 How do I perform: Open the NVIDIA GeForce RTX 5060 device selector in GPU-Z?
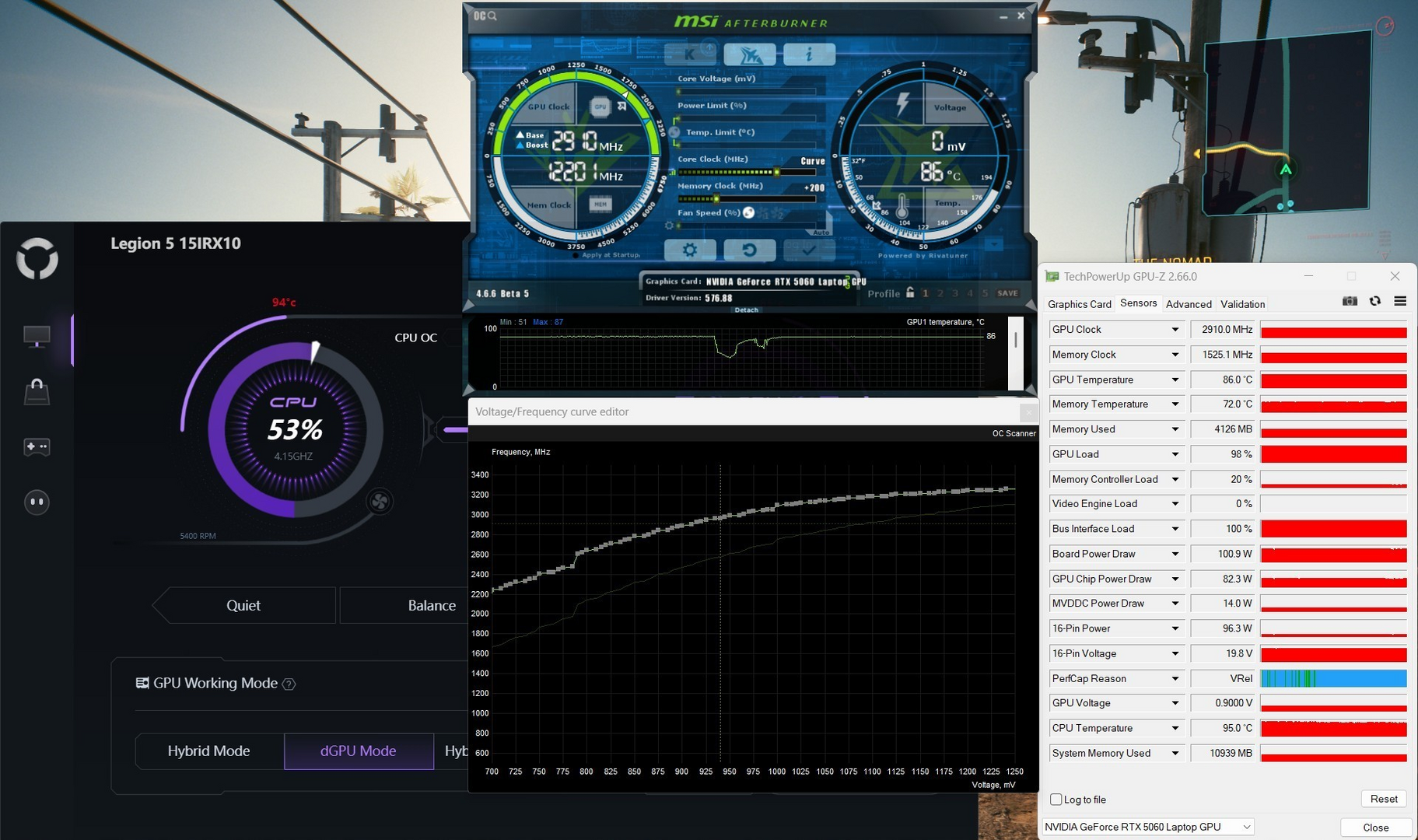coord(1148,827)
